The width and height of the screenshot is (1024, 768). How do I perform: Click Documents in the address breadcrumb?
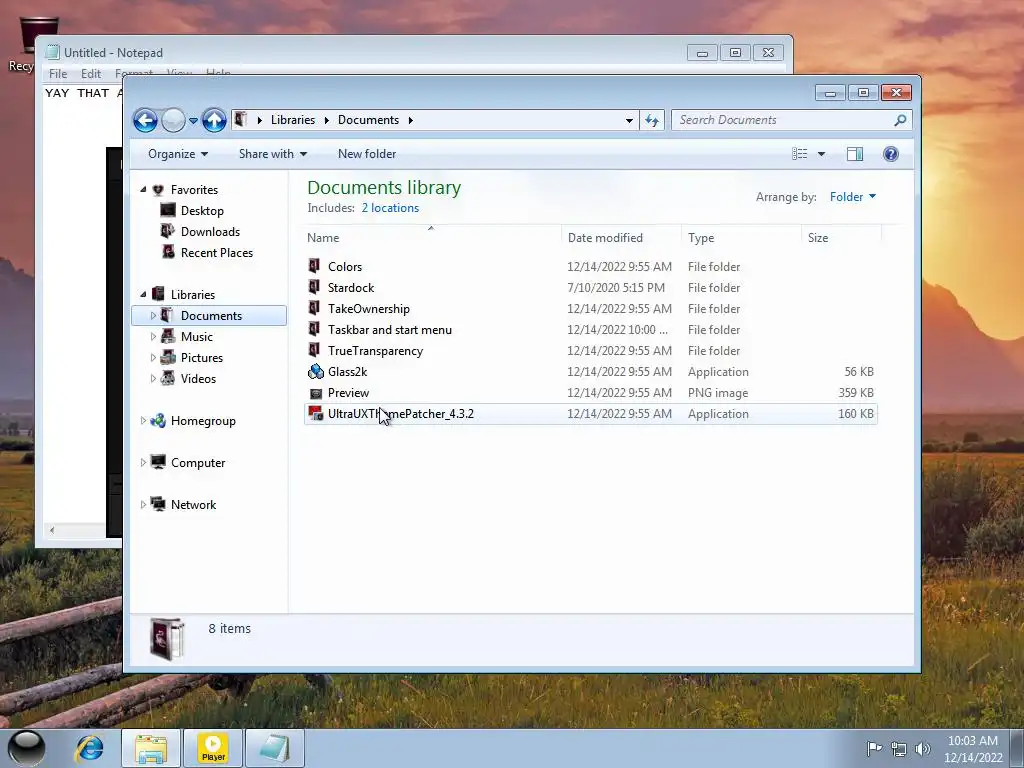pos(368,120)
